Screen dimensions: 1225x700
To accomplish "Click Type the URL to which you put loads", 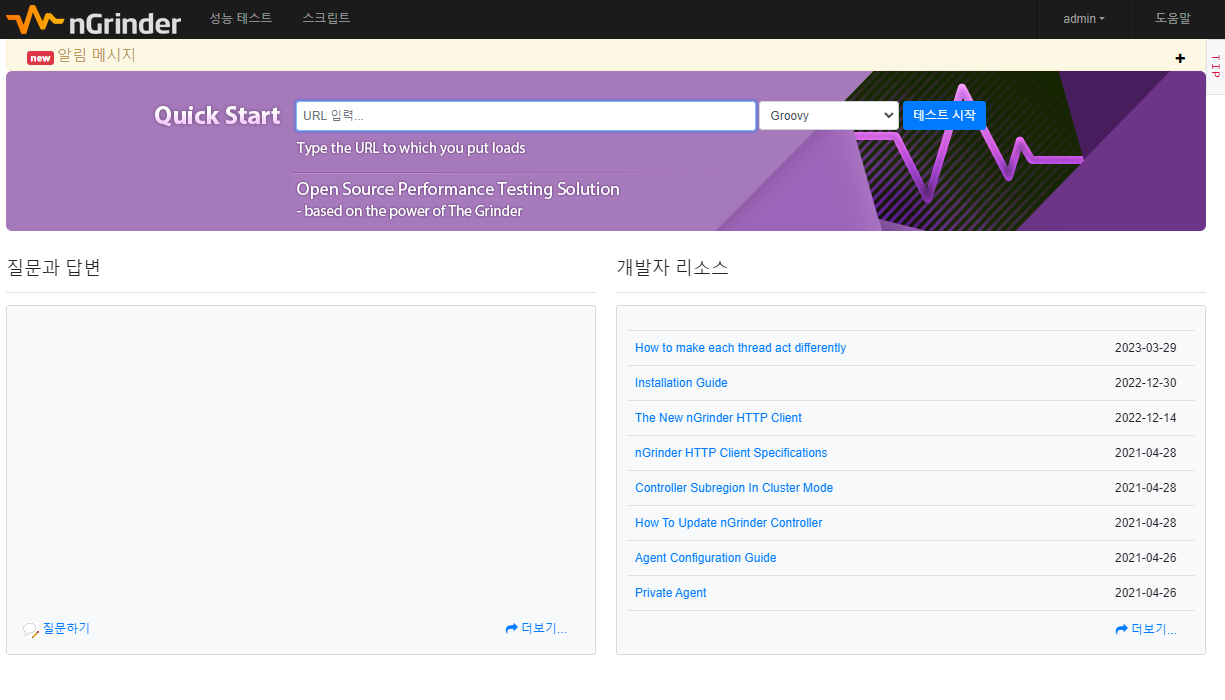I will [x=411, y=148].
